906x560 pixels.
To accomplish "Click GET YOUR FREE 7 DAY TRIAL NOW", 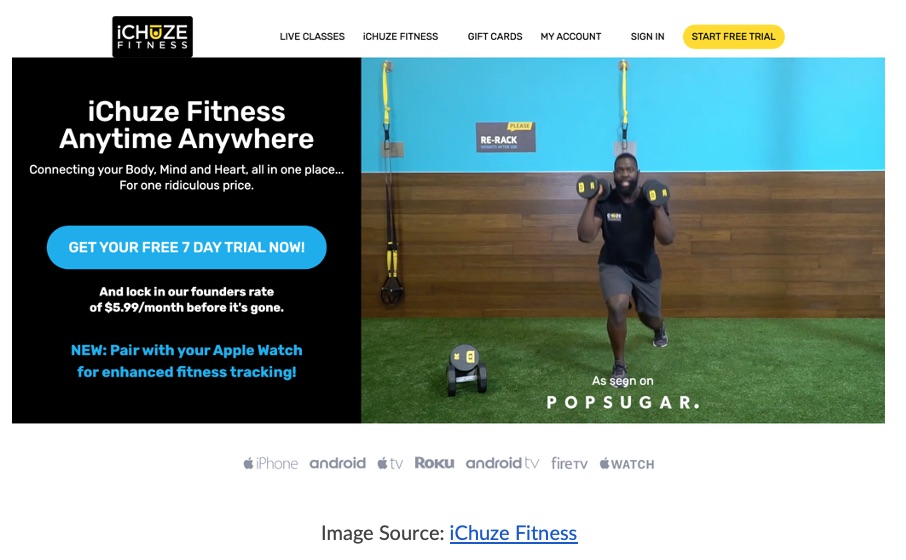I will [x=187, y=247].
